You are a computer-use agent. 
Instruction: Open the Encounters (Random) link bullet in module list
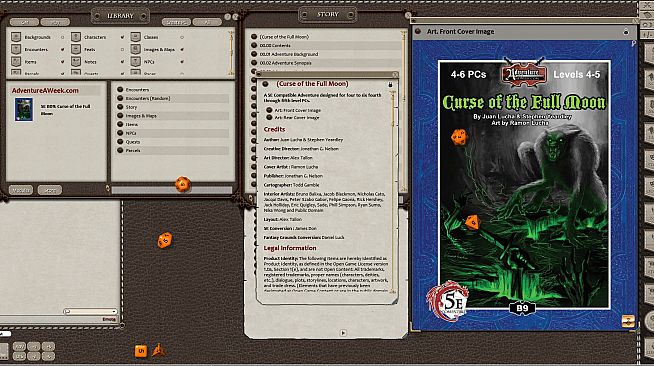click(120, 98)
